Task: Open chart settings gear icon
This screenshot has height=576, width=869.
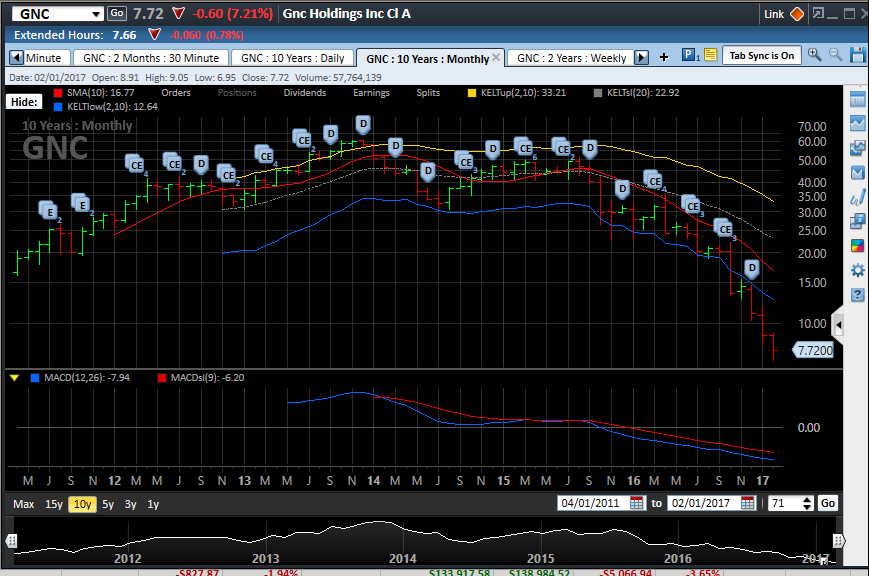Action: (857, 271)
